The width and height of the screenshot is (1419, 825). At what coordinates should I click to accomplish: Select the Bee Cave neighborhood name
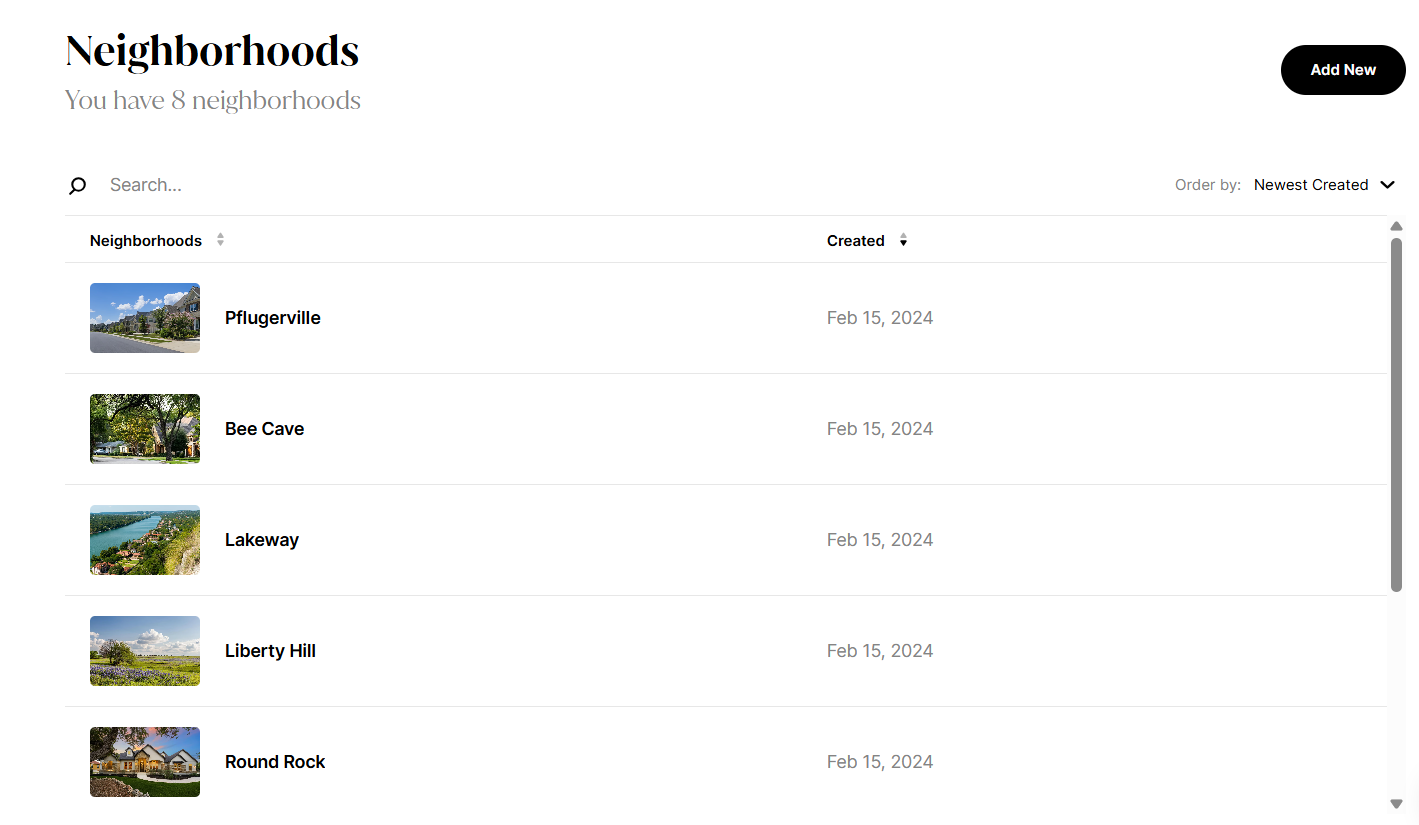[x=264, y=428]
